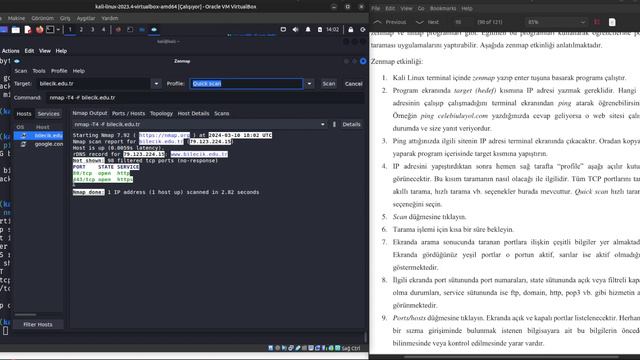This screenshot has width=640, height=360.
Task: Switch to the Nmap Output tab
Action: point(90,113)
